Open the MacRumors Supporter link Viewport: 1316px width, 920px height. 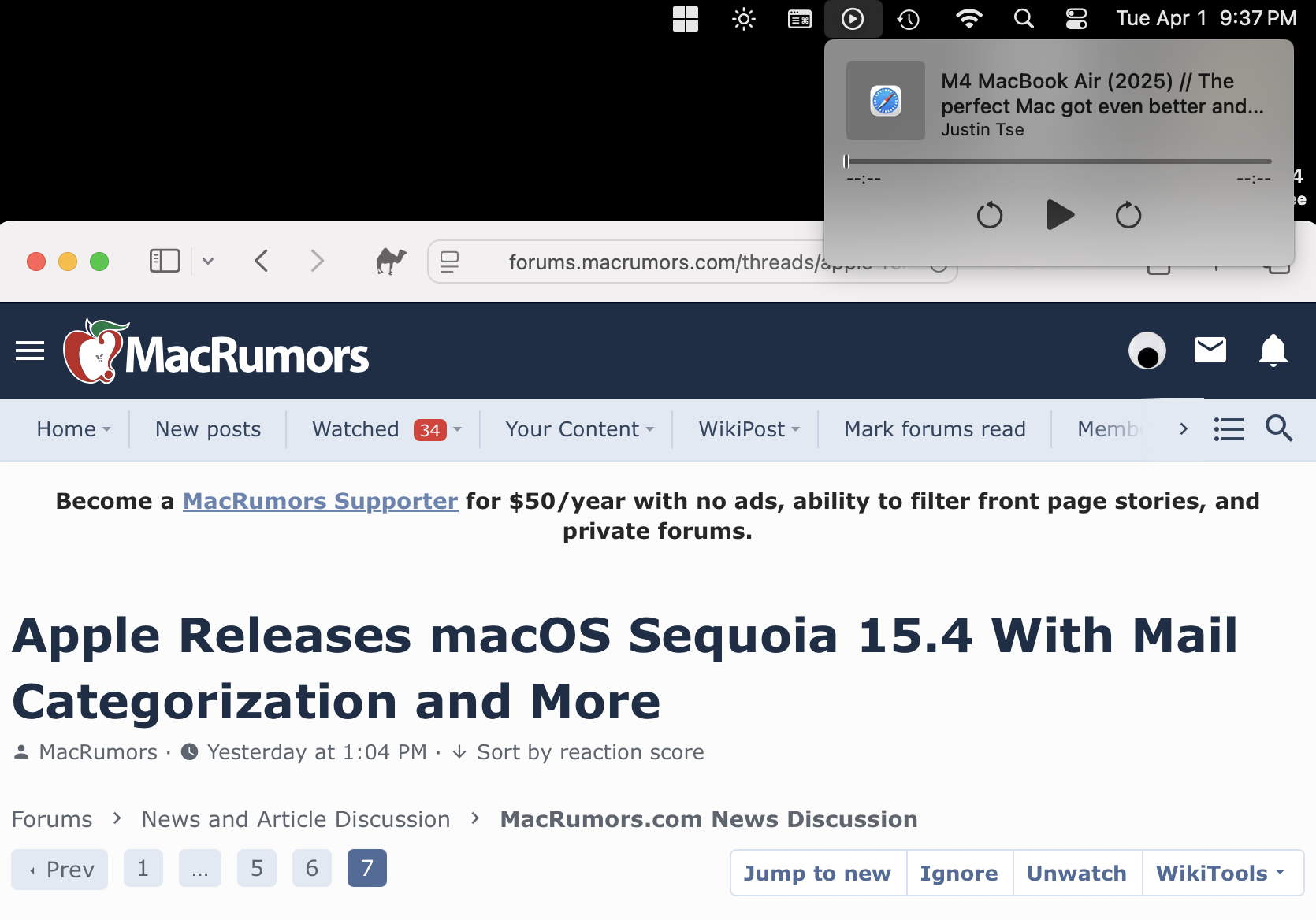point(321,501)
